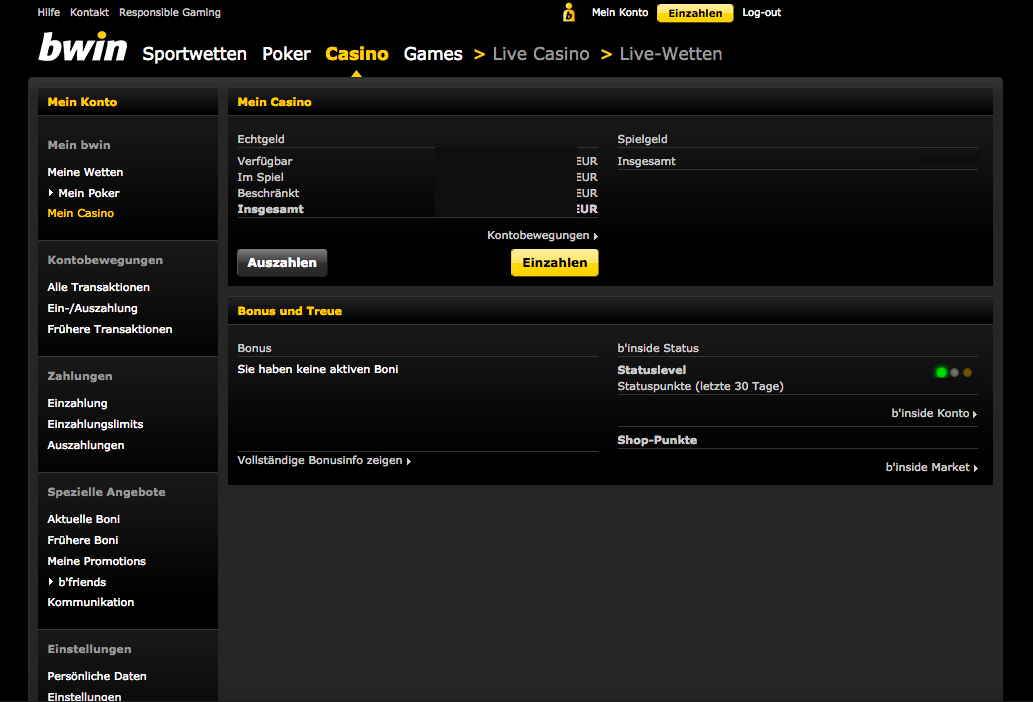Click 'Sie haben keine aktiven Boni' text
Screen dimensions: 1033x702
(x=318, y=369)
